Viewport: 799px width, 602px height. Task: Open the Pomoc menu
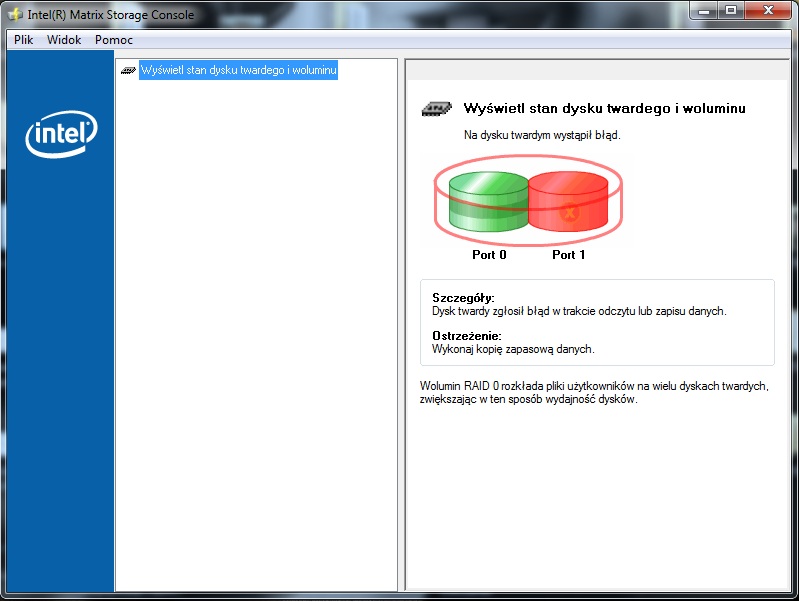coord(114,40)
